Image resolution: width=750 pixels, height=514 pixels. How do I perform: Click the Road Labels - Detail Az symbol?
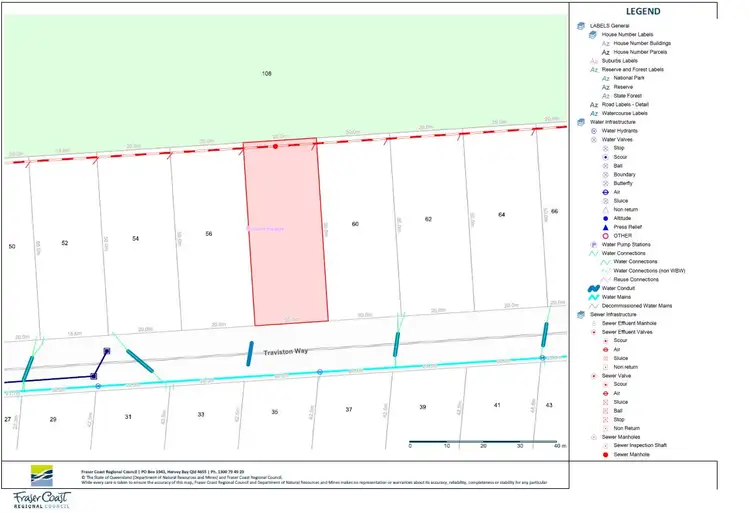coord(594,105)
